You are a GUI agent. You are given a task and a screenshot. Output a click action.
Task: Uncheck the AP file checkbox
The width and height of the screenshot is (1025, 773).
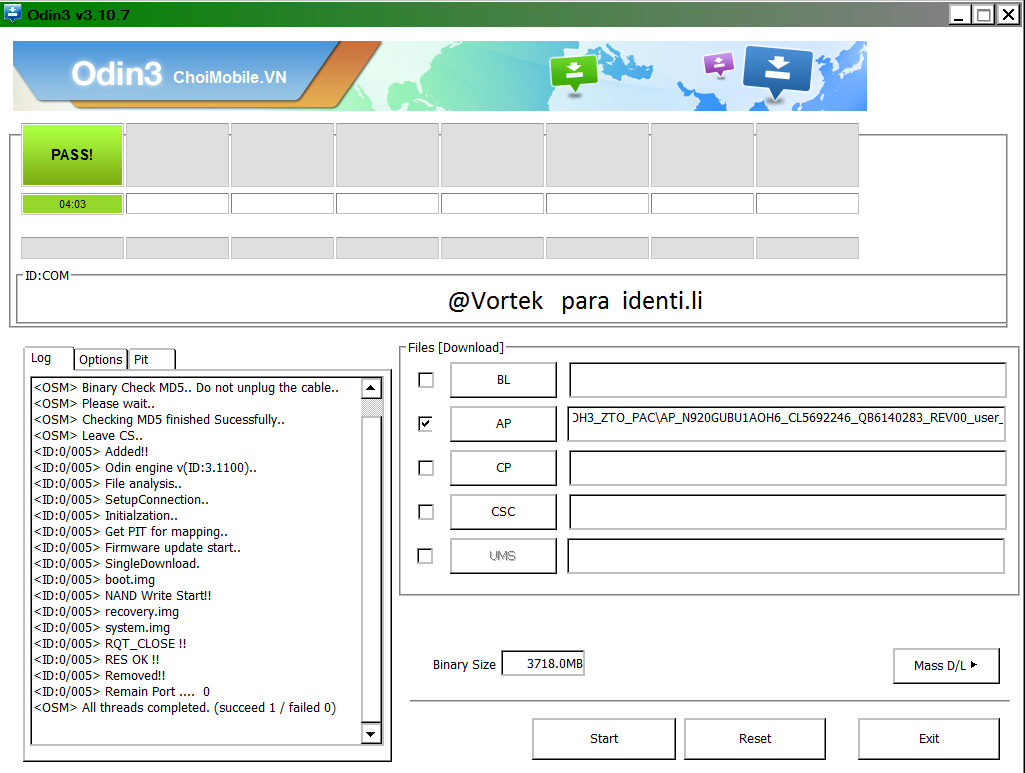(426, 423)
